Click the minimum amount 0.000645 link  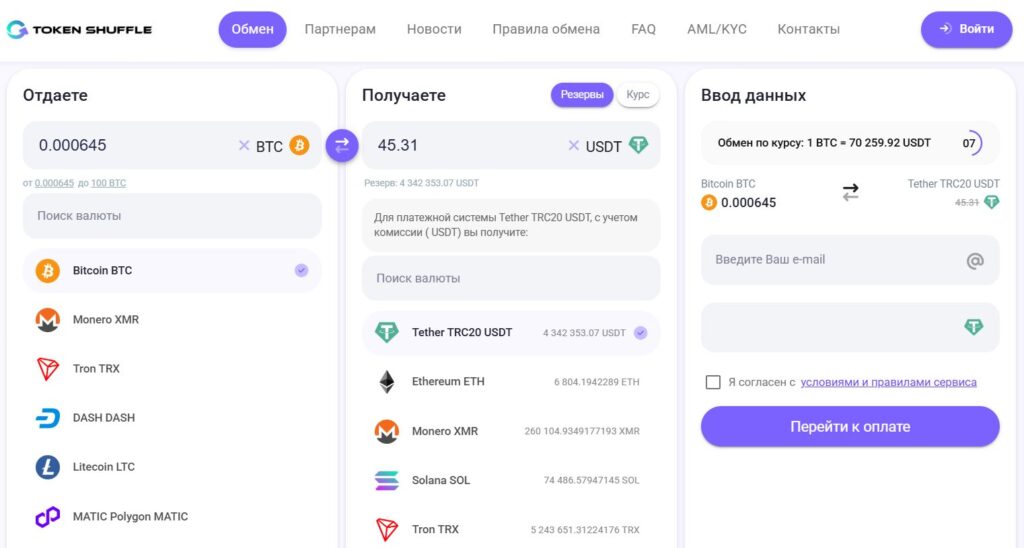click(54, 183)
